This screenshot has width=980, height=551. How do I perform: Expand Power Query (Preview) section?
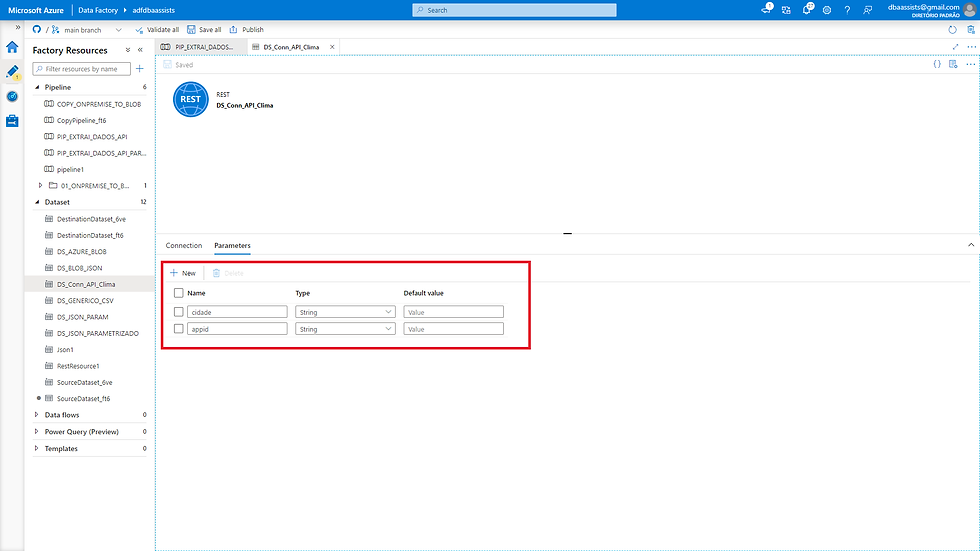click(x=36, y=432)
